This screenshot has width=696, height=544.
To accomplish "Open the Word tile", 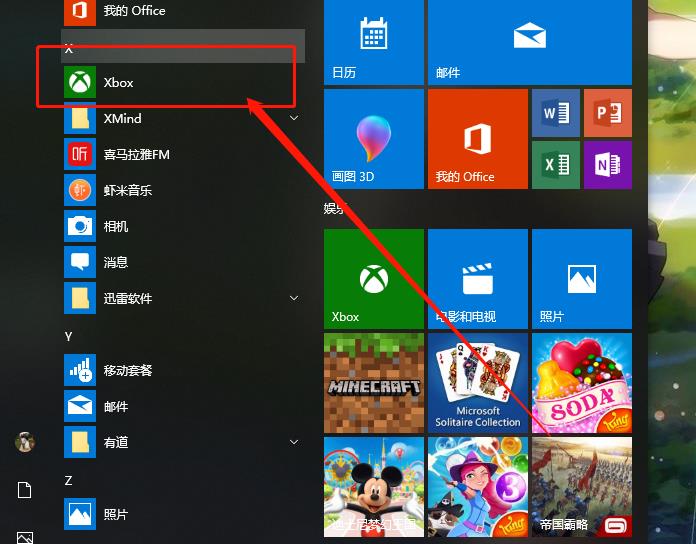I will pos(556,113).
